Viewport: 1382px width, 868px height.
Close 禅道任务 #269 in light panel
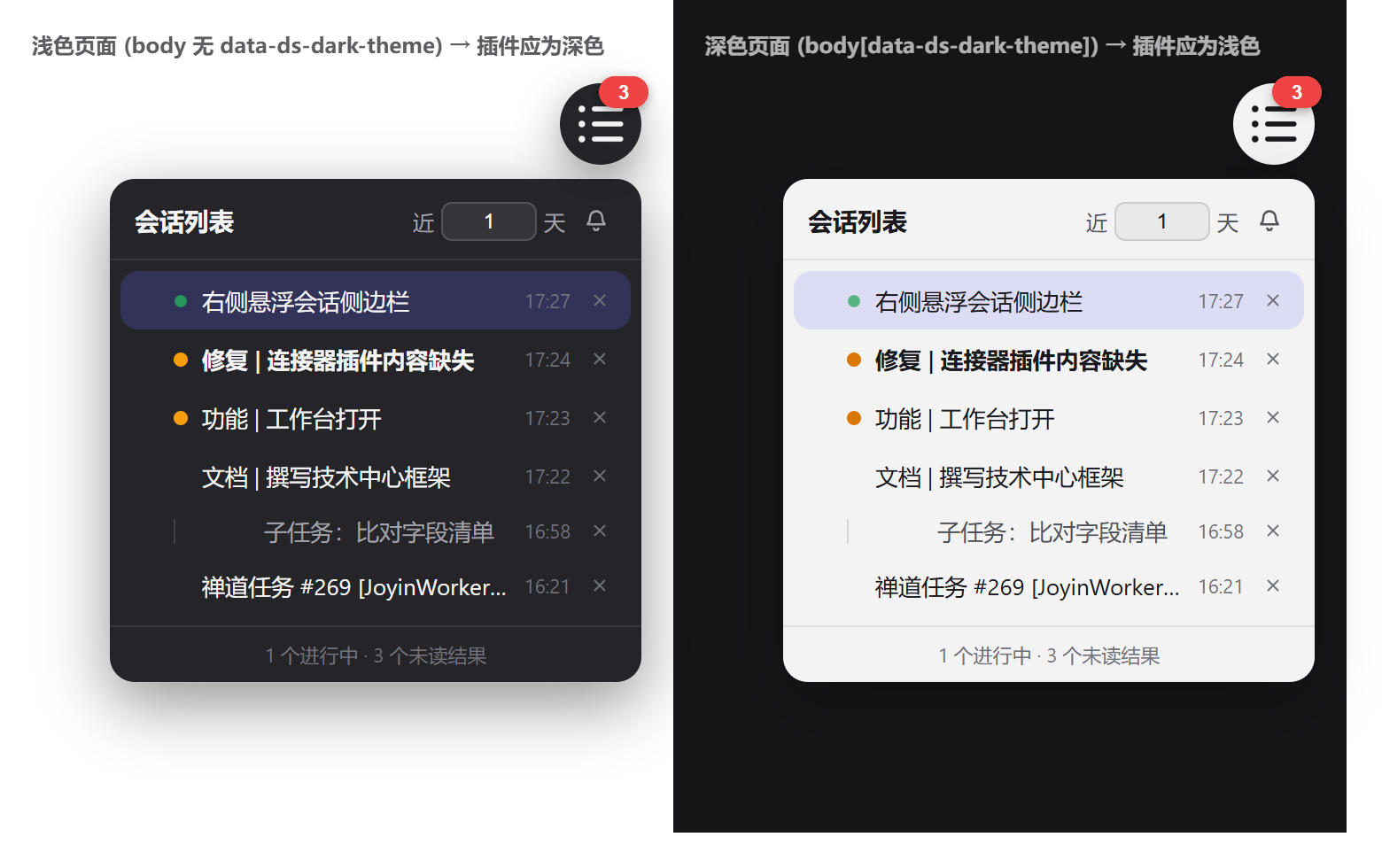pos(1273,585)
